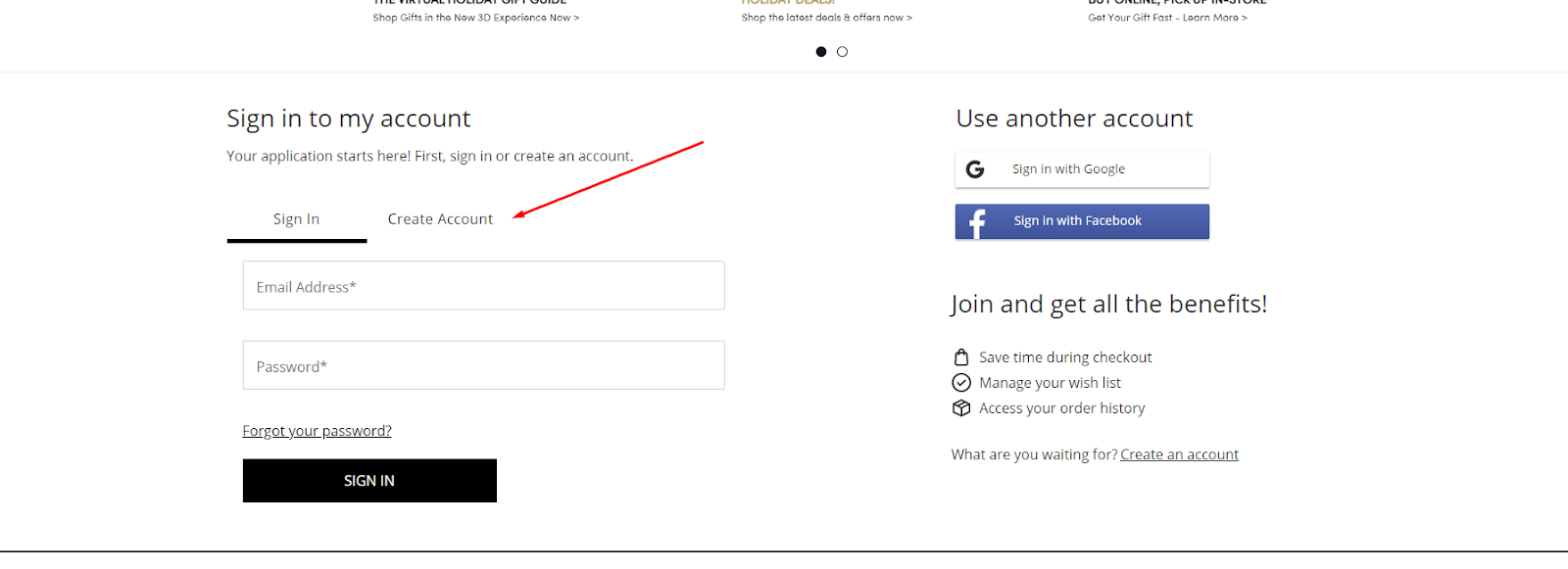Click Join and get all the benefits heading
Screen dimensions: 1568x569
click(1108, 305)
